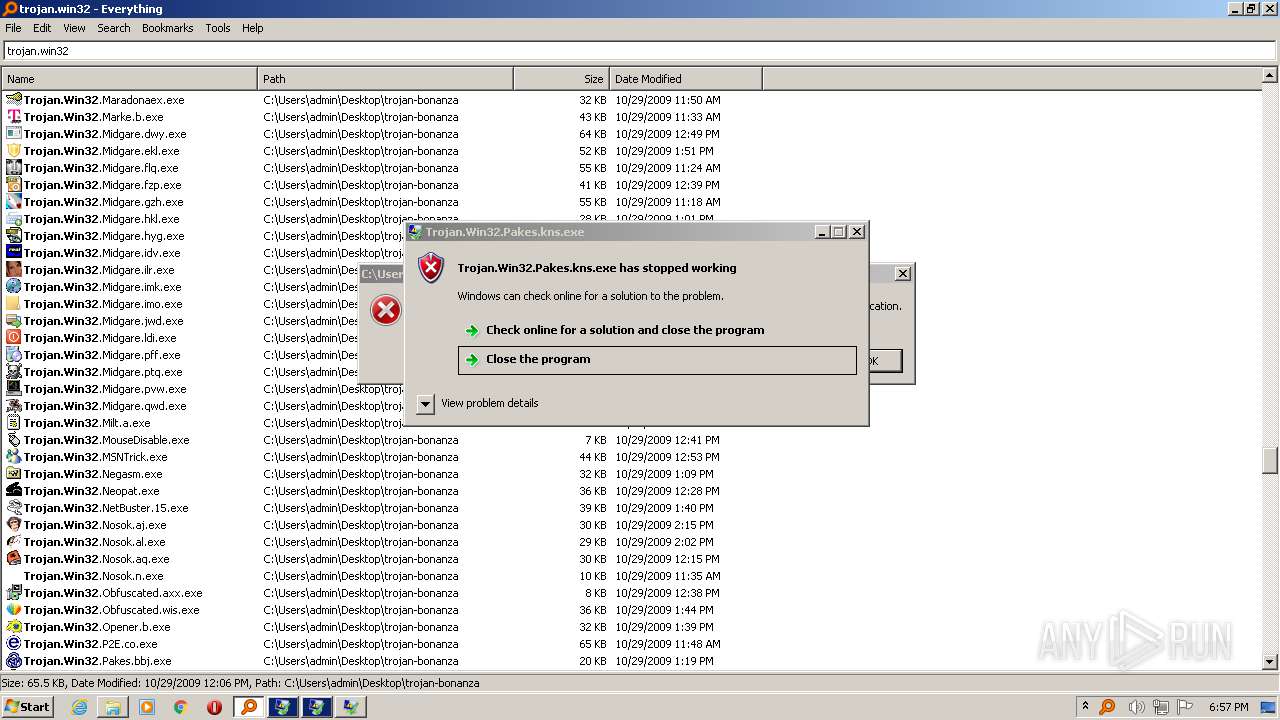Click the Trojan.Win32.Midgare.imo.exe folder icon
This screenshot has width=1280, height=720.
[14, 304]
